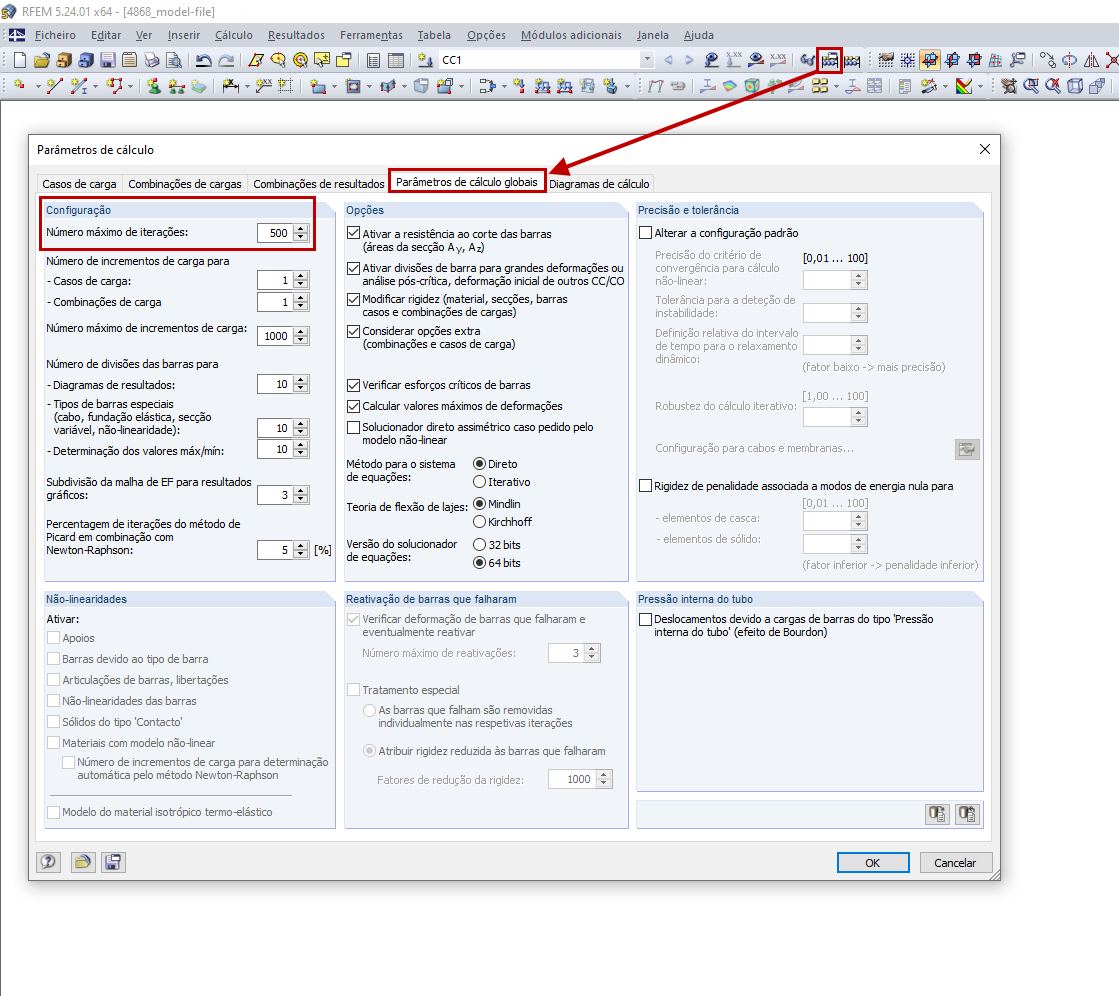Open the 'Resultados' menu
The image size is (1119, 996).
pos(296,35)
